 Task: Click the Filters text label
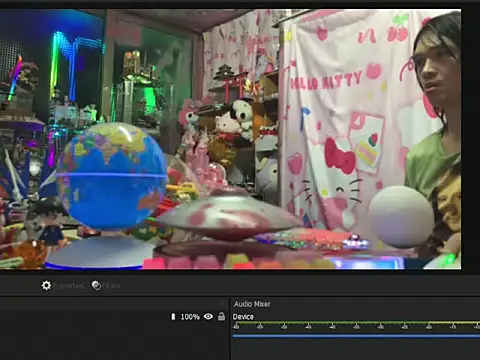tap(111, 286)
